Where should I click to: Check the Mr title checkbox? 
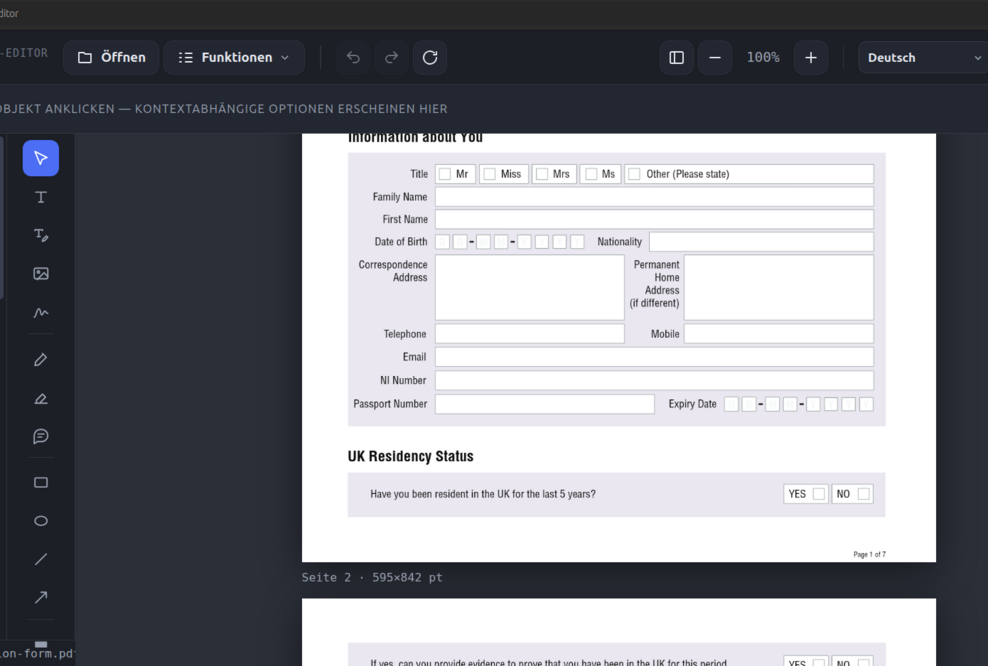pos(445,174)
